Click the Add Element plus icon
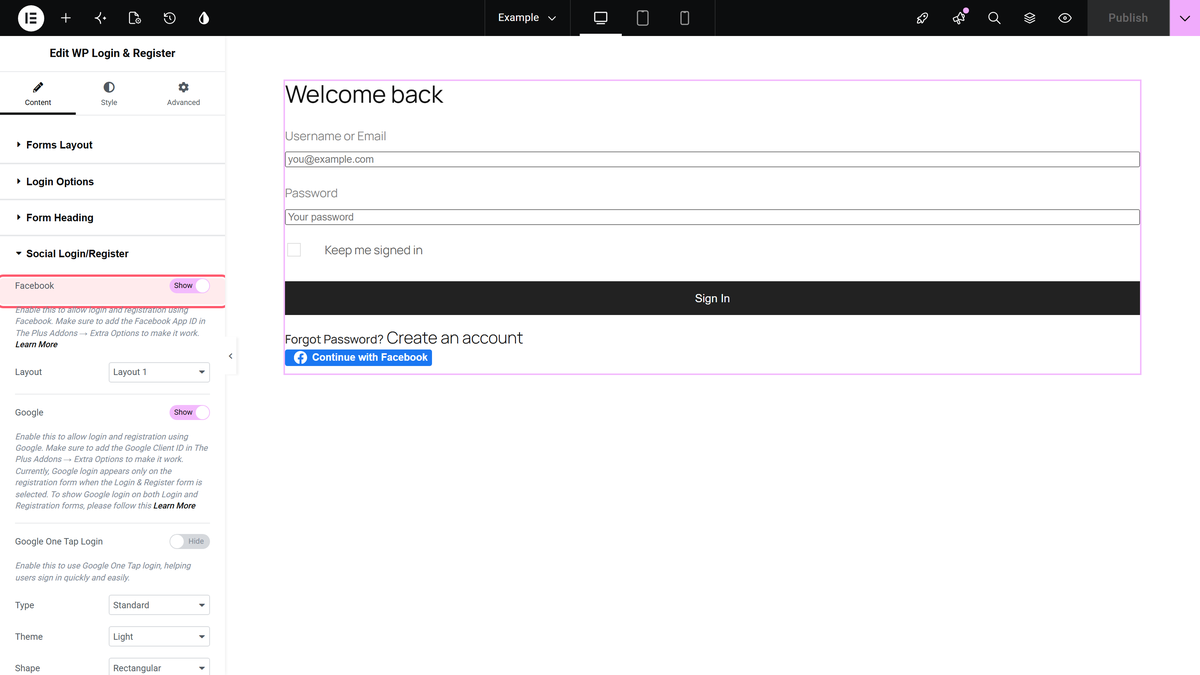 66,18
